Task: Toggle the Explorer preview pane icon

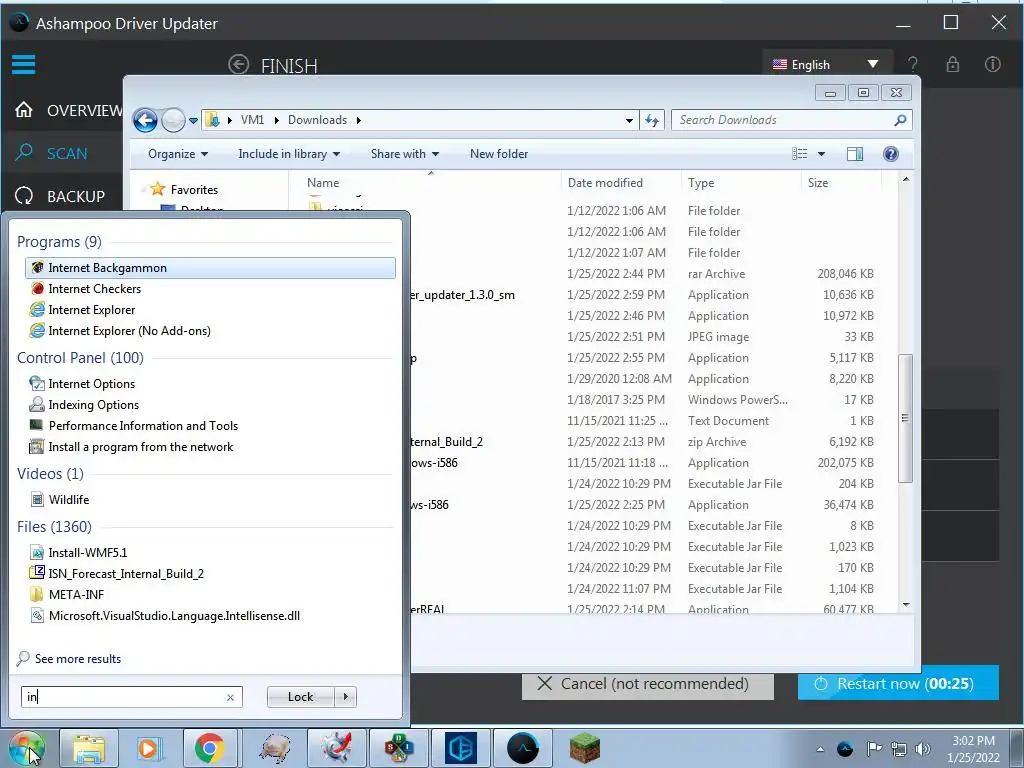Action: coord(854,154)
